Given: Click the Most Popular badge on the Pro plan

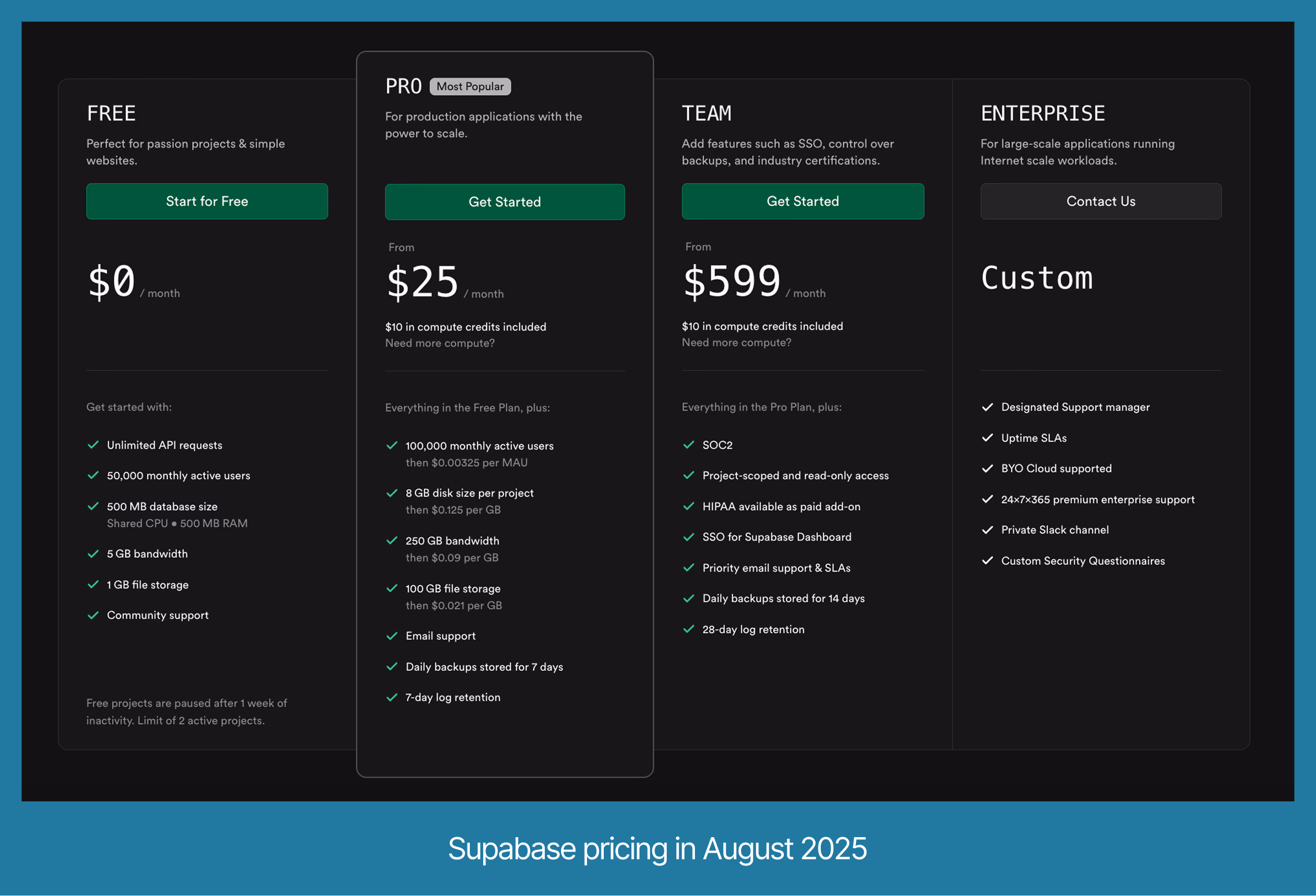Looking at the screenshot, I should tap(470, 87).
